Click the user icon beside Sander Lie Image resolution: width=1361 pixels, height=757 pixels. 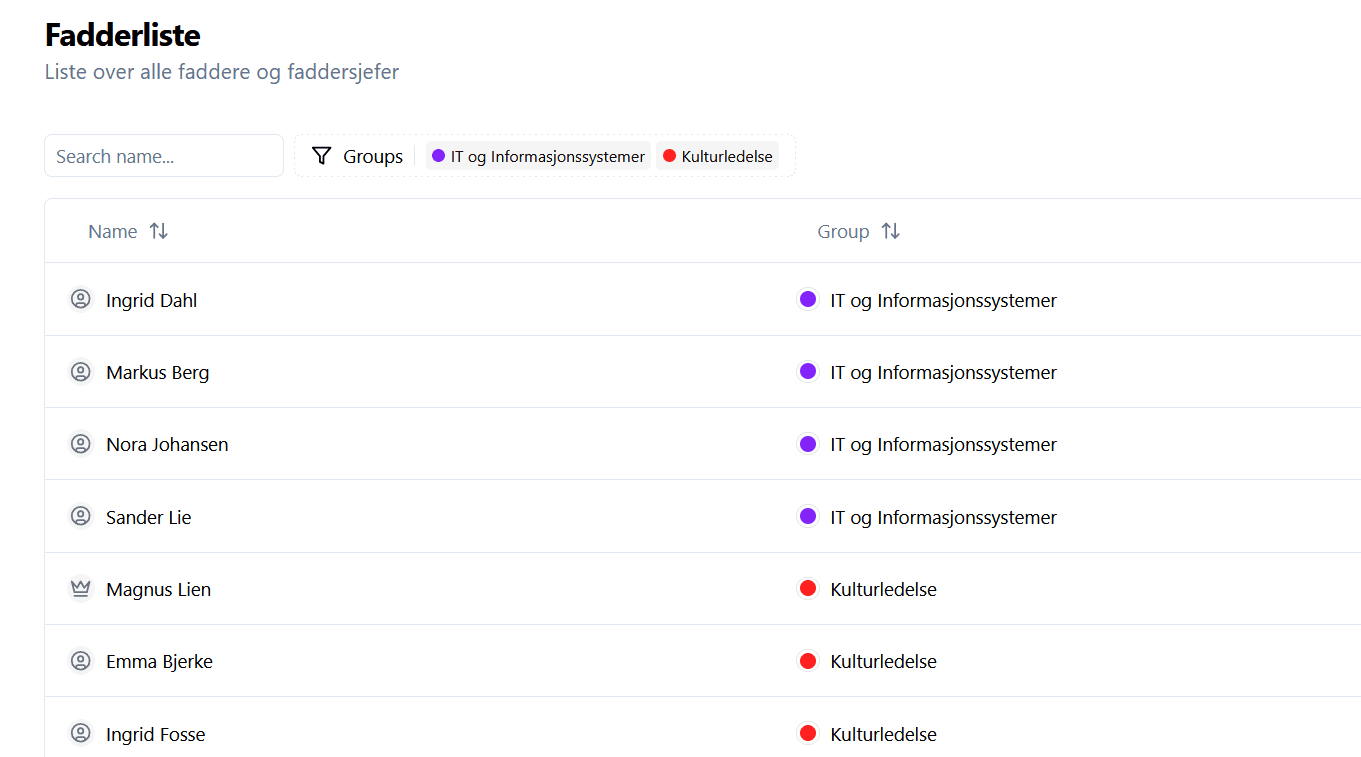point(81,517)
